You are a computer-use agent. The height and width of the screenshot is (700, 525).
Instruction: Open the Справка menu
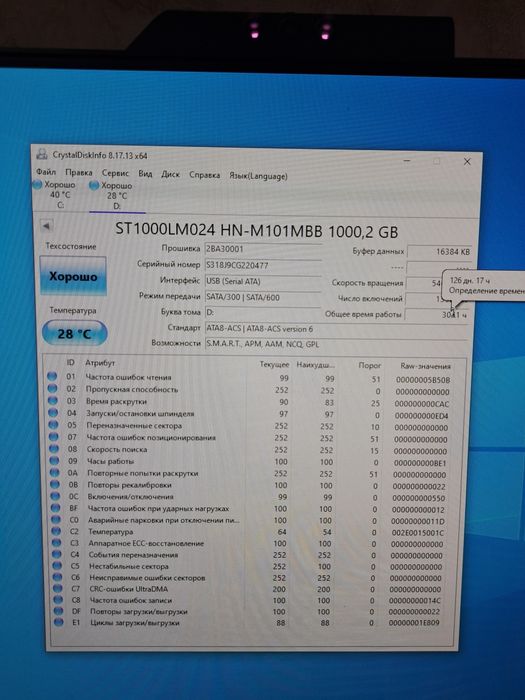click(204, 175)
